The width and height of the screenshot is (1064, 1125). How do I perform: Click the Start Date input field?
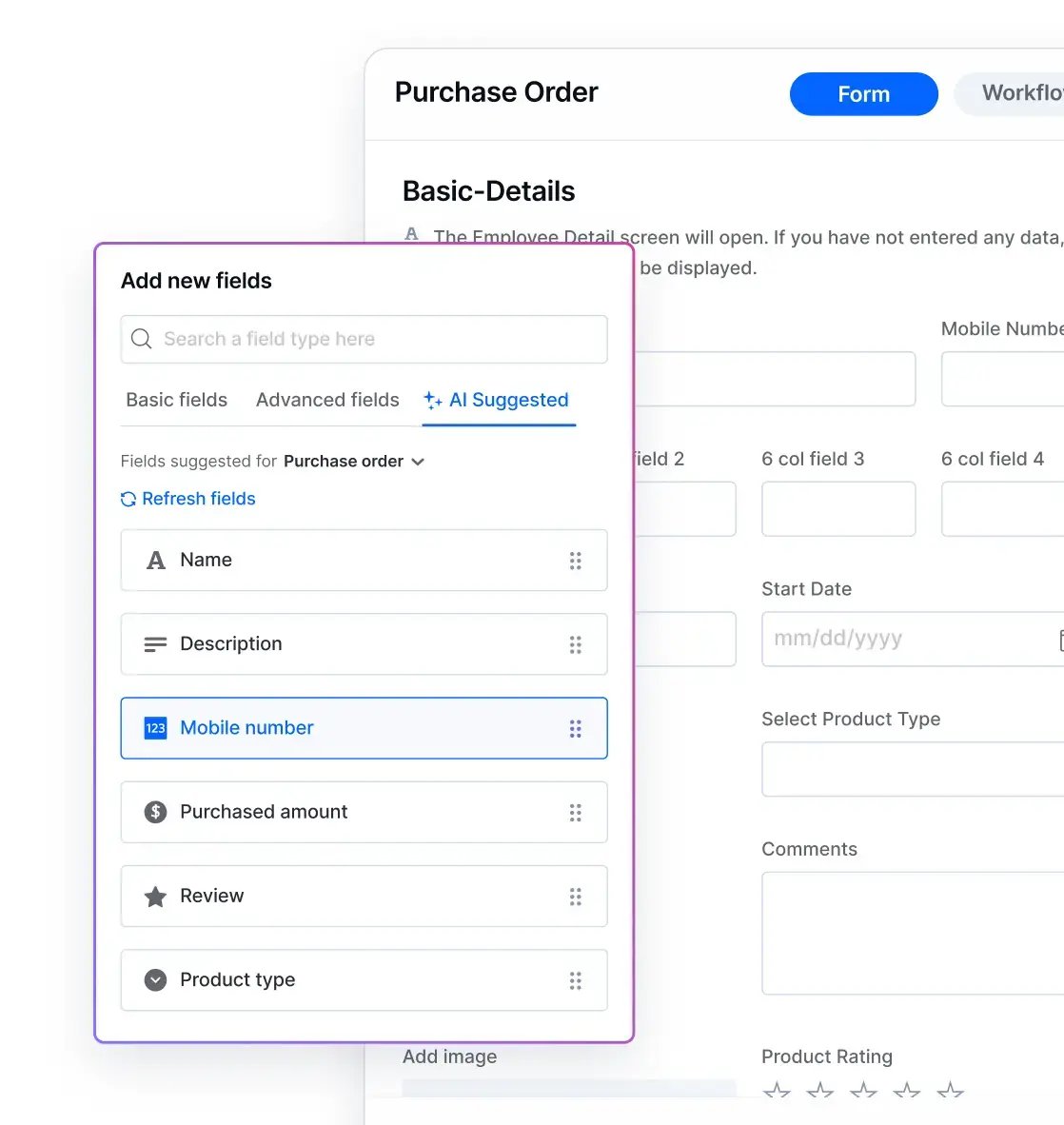pos(909,639)
